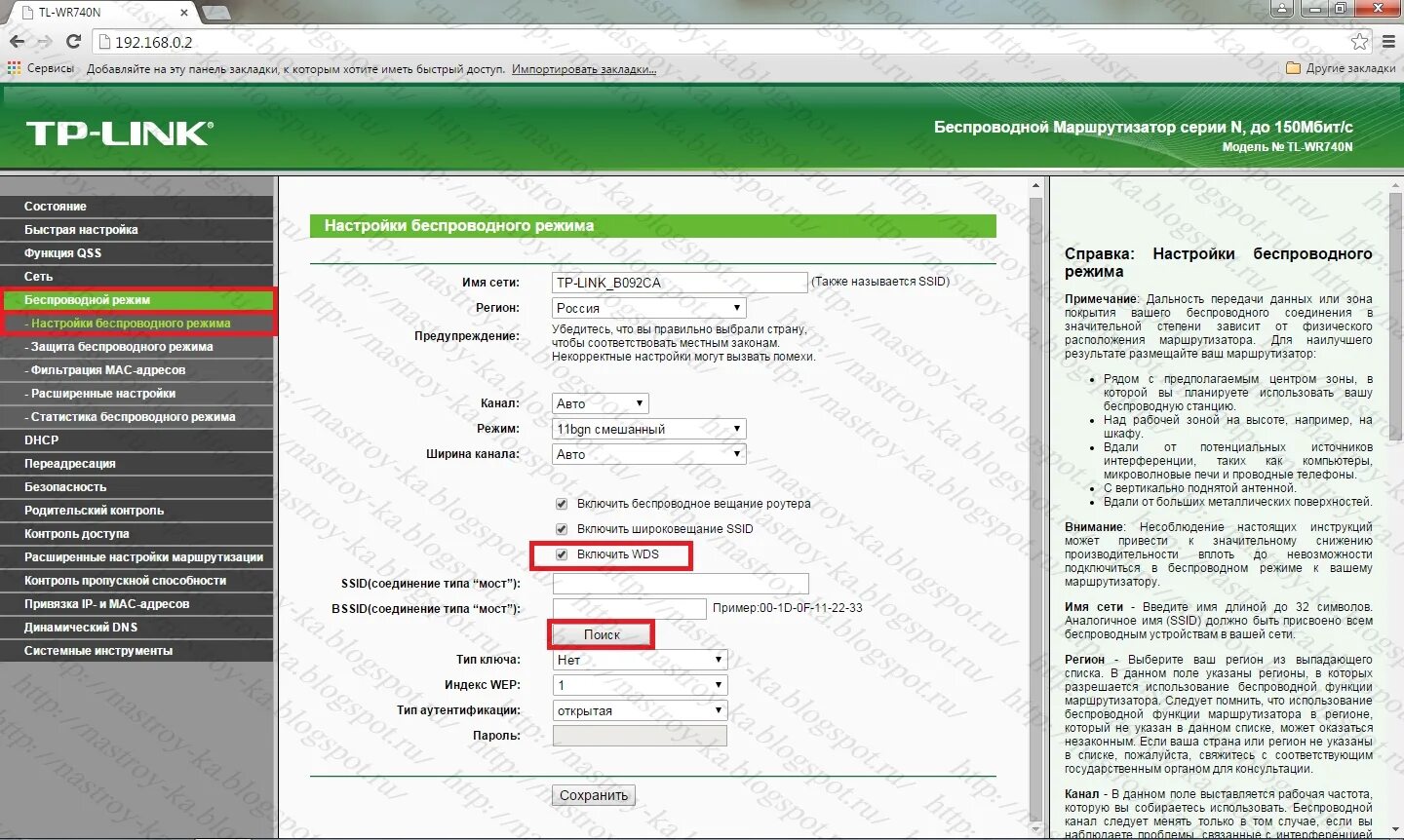Open Настройки беспроводного режима submenu
Image resolution: width=1404 pixels, height=840 pixels.
[136, 324]
